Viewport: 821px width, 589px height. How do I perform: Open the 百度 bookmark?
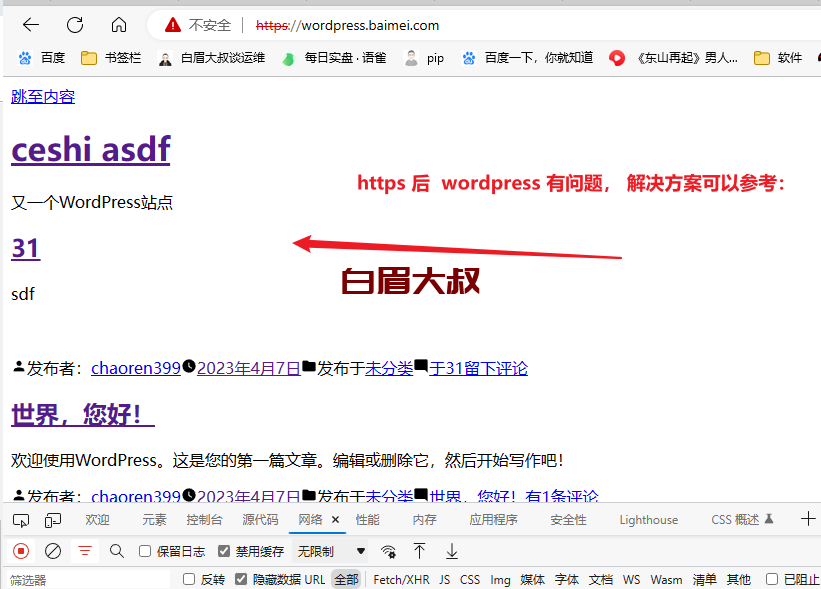point(42,58)
